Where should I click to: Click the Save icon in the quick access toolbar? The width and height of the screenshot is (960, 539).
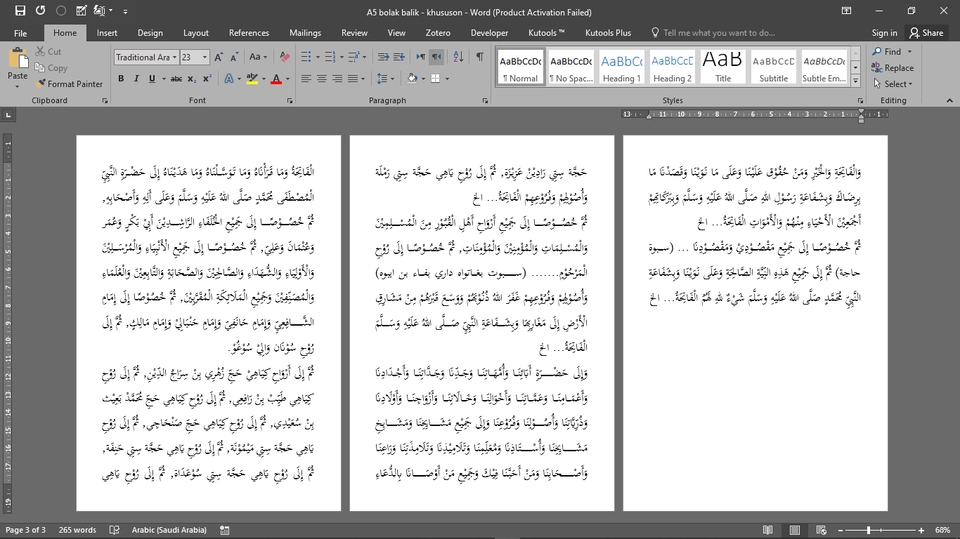(x=19, y=10)
